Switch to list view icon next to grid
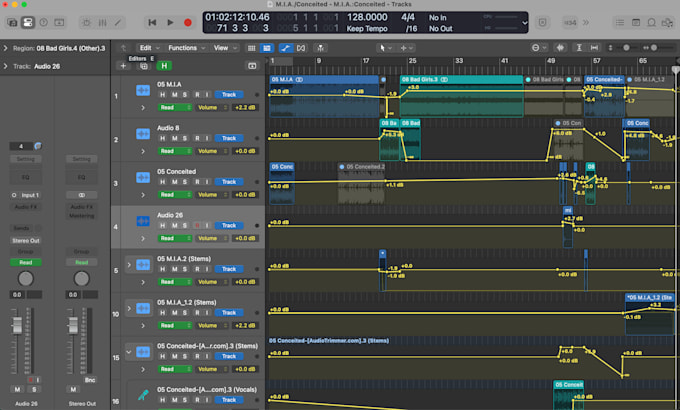 tap(267, 48)
